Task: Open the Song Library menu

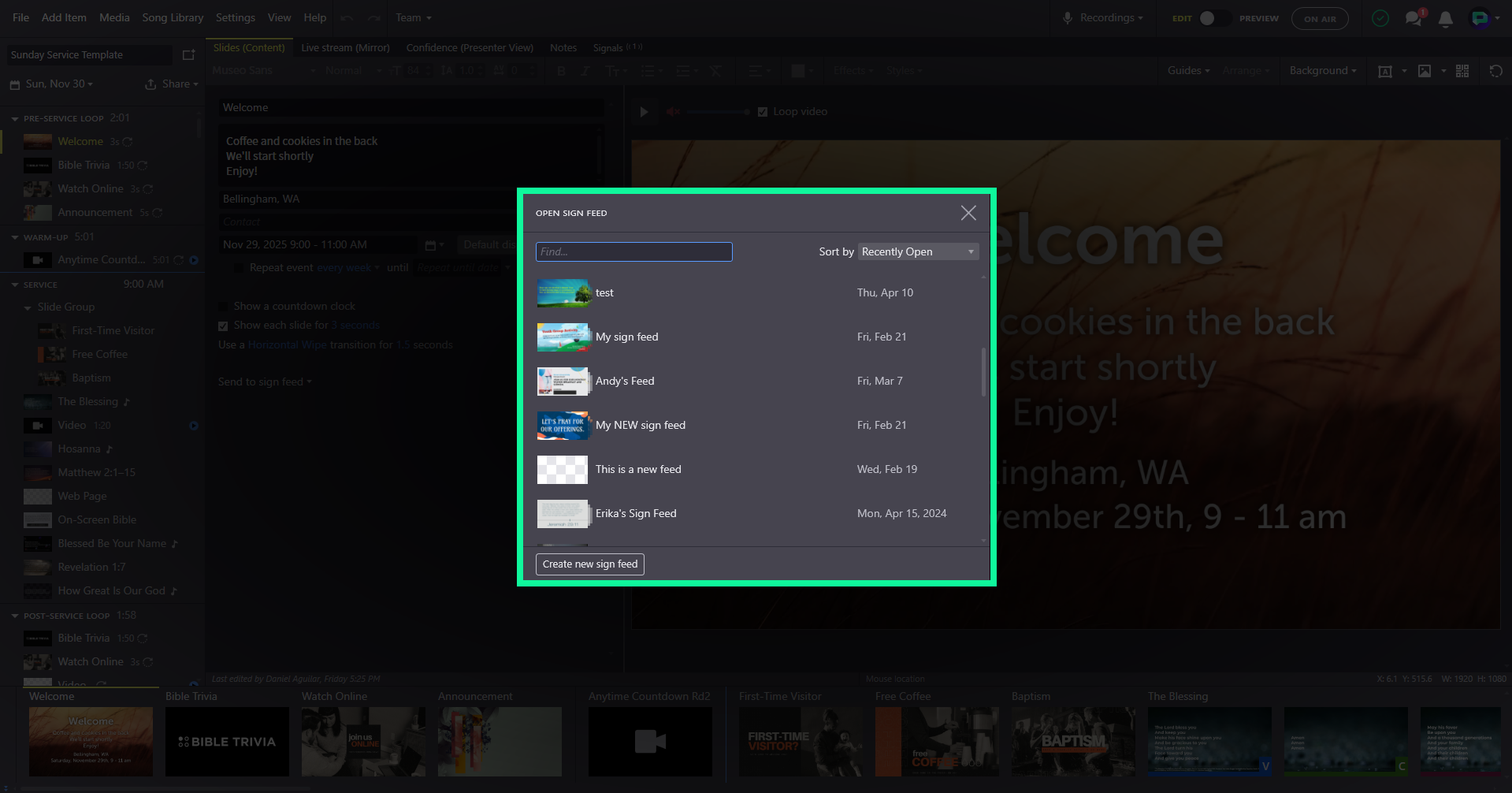Action: [173, 17]
